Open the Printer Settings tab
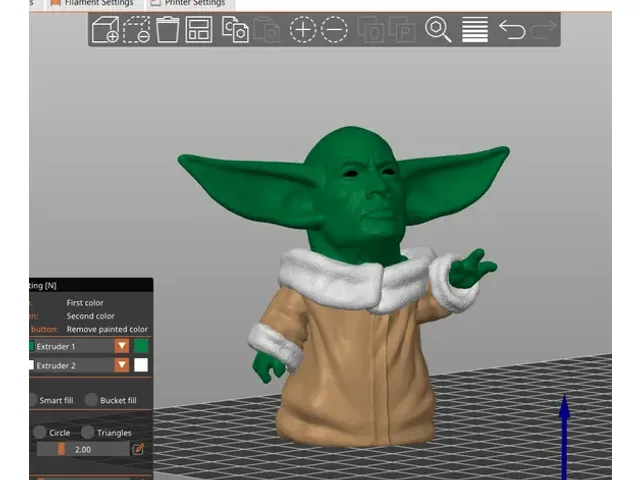This screenshot has width=640, height=480. click(189, 4)
